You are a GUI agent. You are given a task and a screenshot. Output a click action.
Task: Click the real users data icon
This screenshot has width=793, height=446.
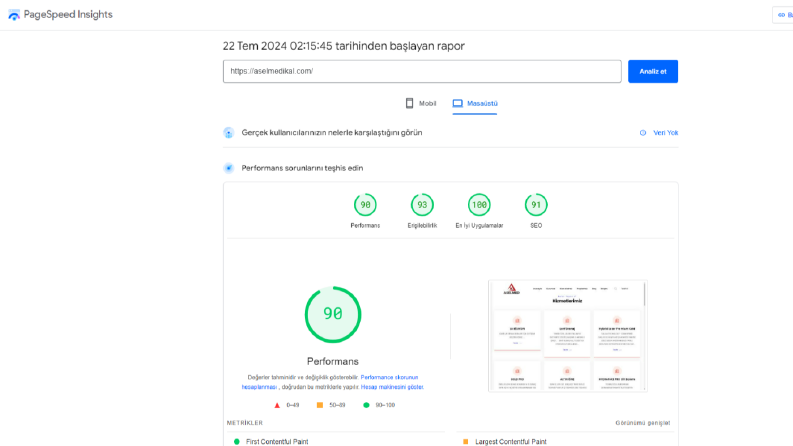tap(229, 133)
